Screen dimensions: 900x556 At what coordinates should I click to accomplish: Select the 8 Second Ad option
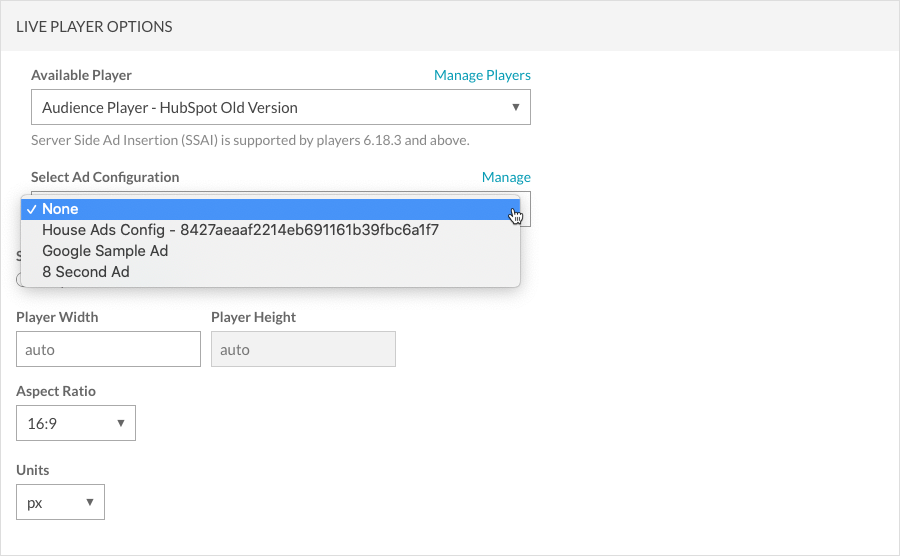tap(86, 272)
